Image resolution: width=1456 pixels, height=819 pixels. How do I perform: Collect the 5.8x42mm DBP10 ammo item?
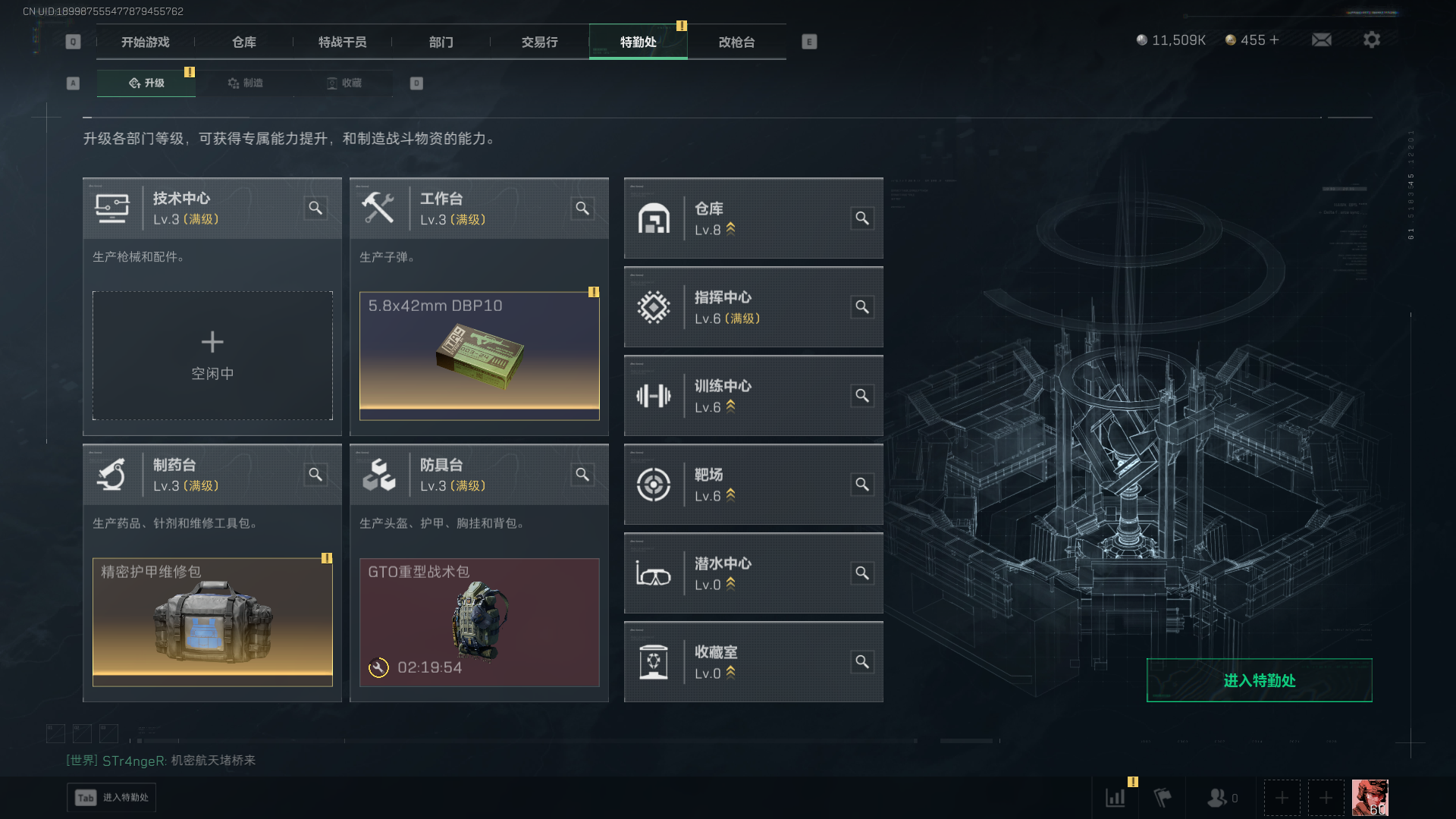[479, 356]
